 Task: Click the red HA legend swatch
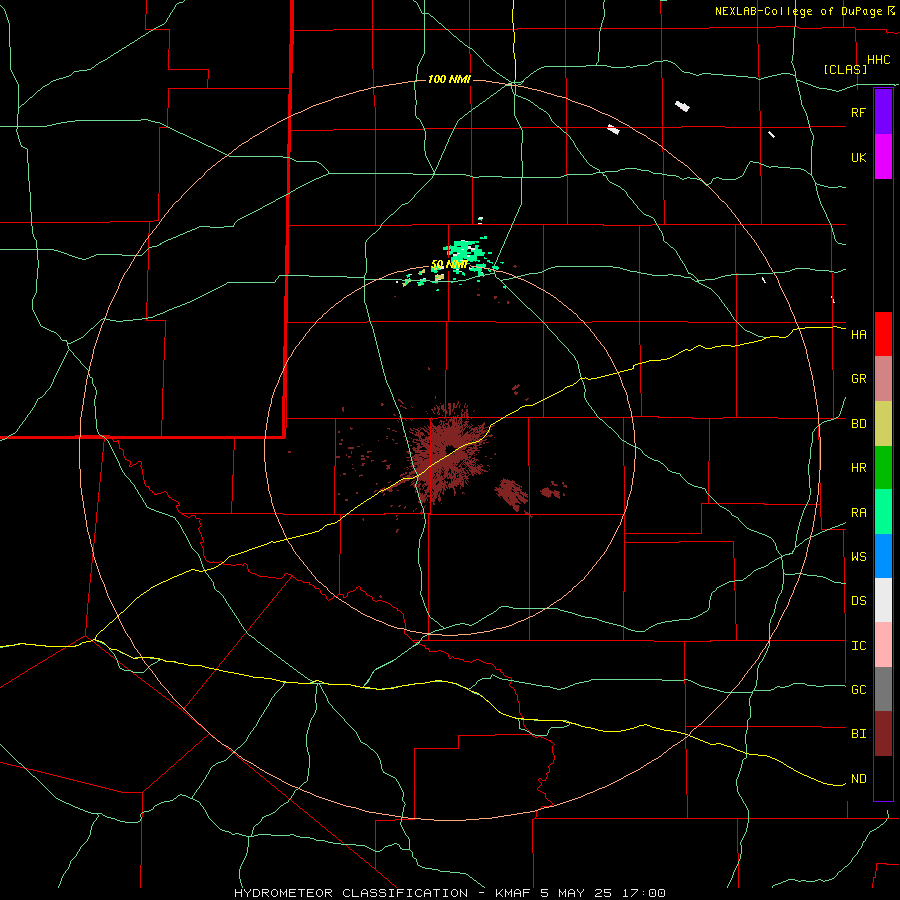click(883, 334)
